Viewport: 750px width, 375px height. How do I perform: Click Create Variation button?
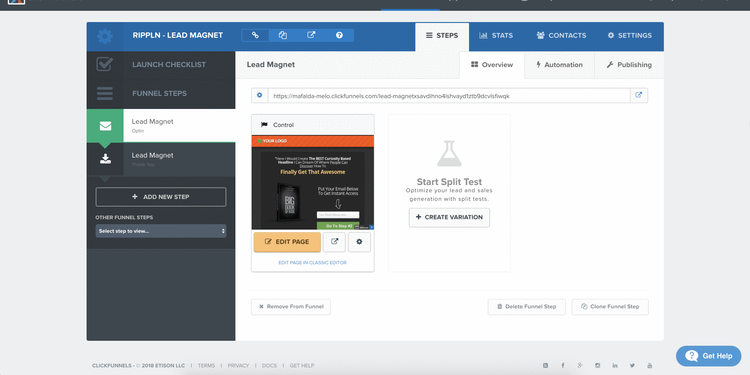pos(449,217)
